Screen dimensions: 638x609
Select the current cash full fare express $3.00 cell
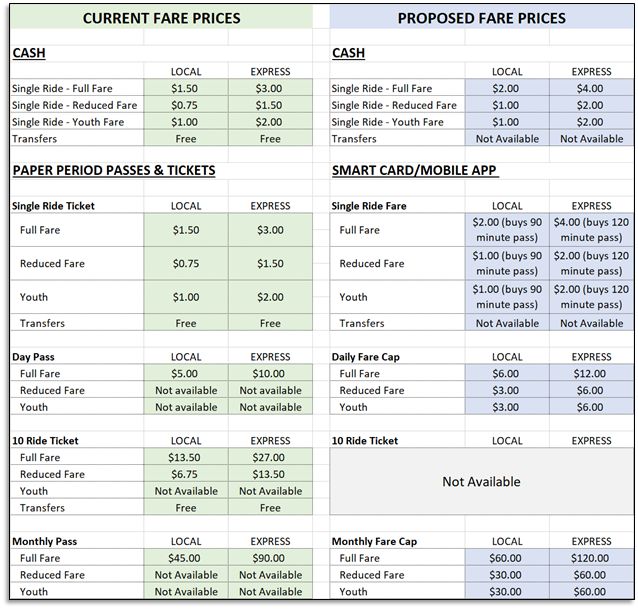point(271,88)
